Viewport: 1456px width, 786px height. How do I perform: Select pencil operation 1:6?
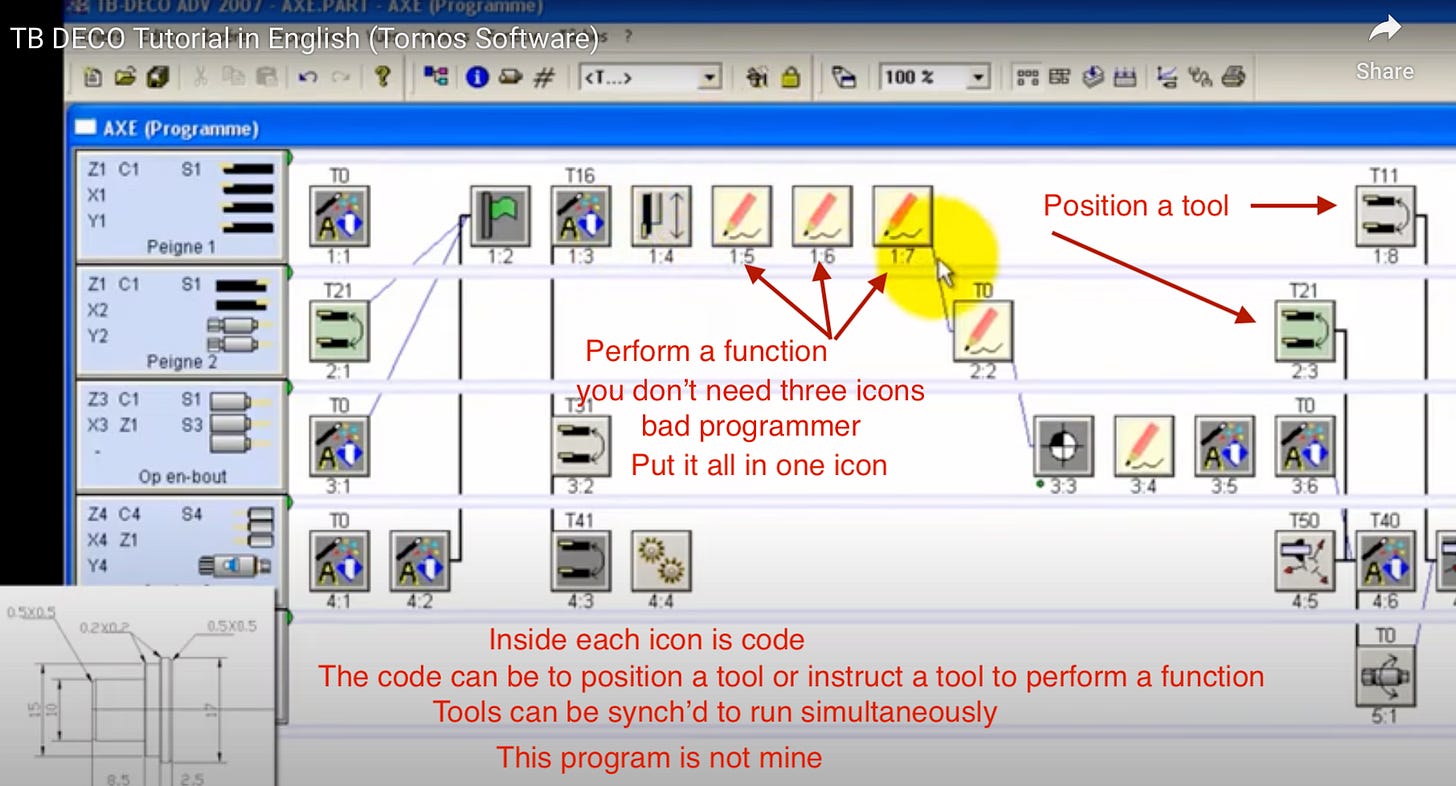click(822, 216)
